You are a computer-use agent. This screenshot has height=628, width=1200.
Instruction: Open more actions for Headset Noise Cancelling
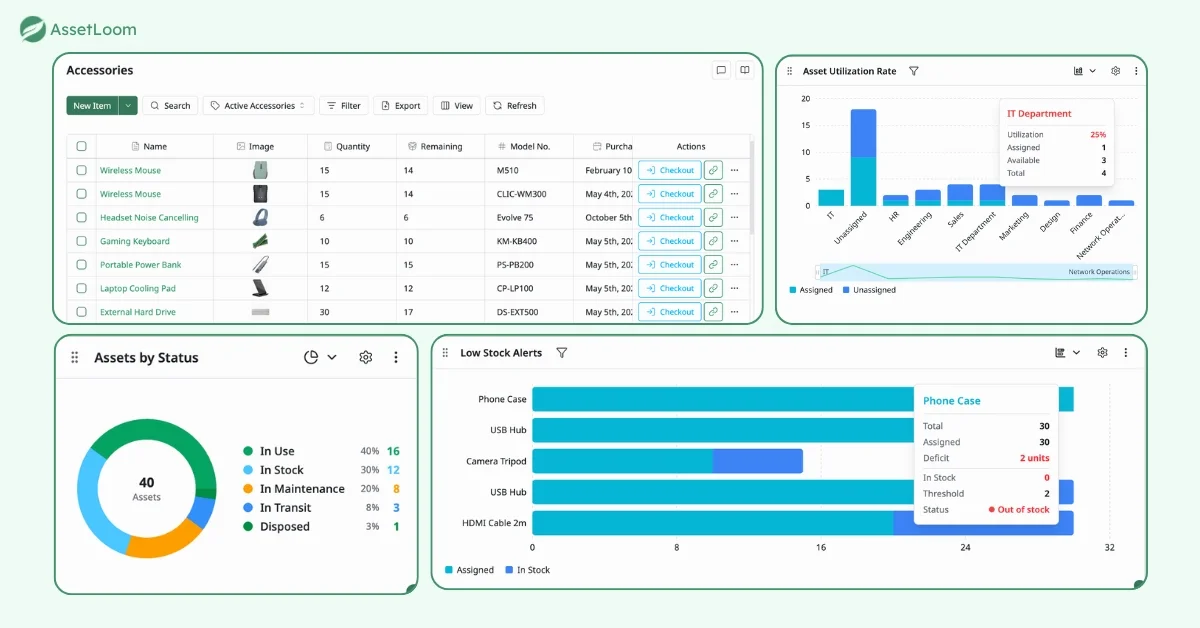click(x=735, y=217)
